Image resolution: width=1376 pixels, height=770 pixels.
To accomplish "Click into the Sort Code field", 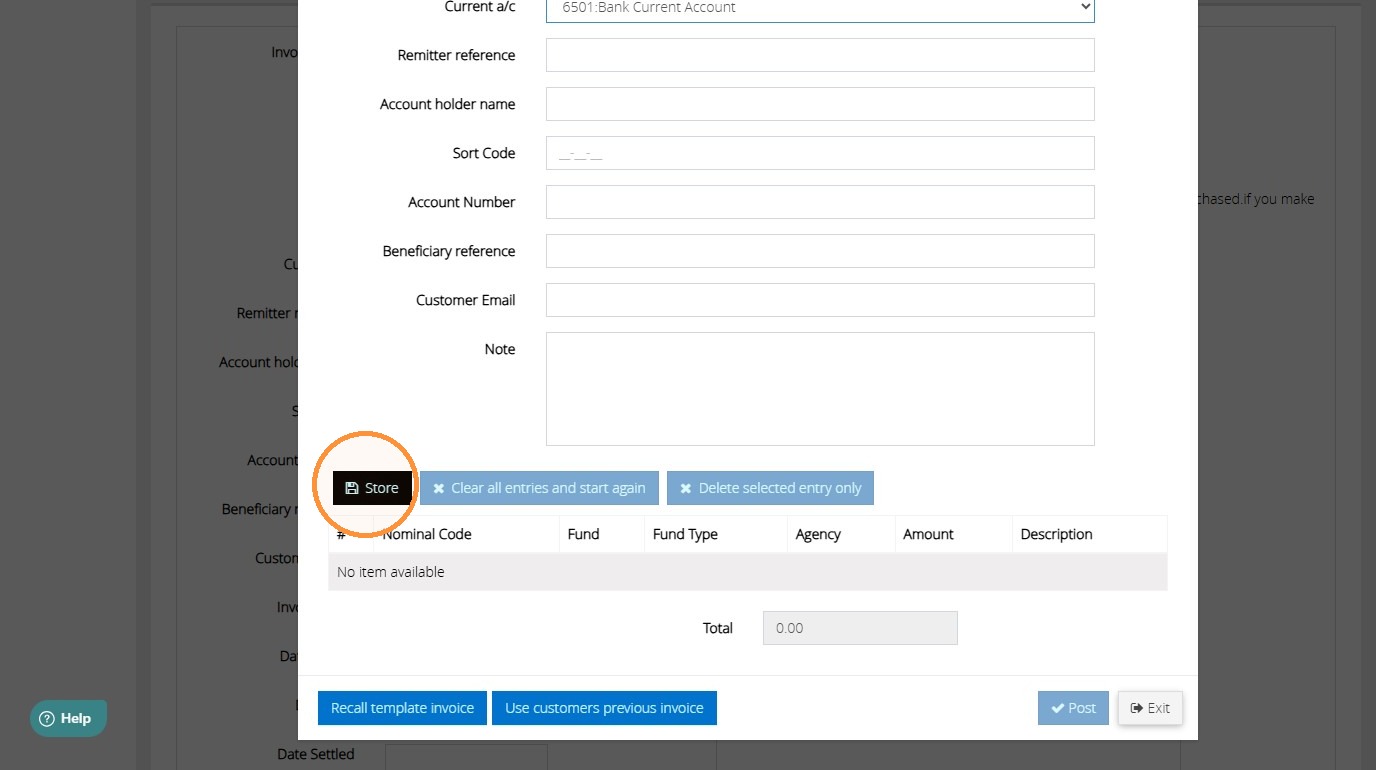I will point(820,153).
